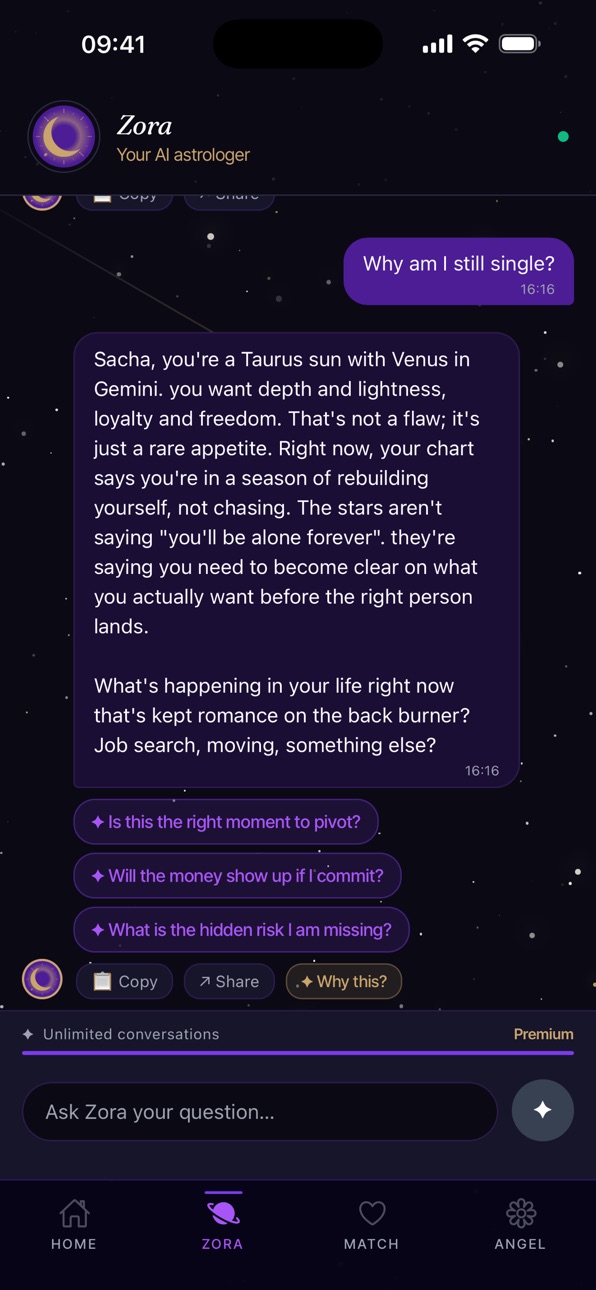
Task: Open the Match heart icon
Action: point(372,1214)
